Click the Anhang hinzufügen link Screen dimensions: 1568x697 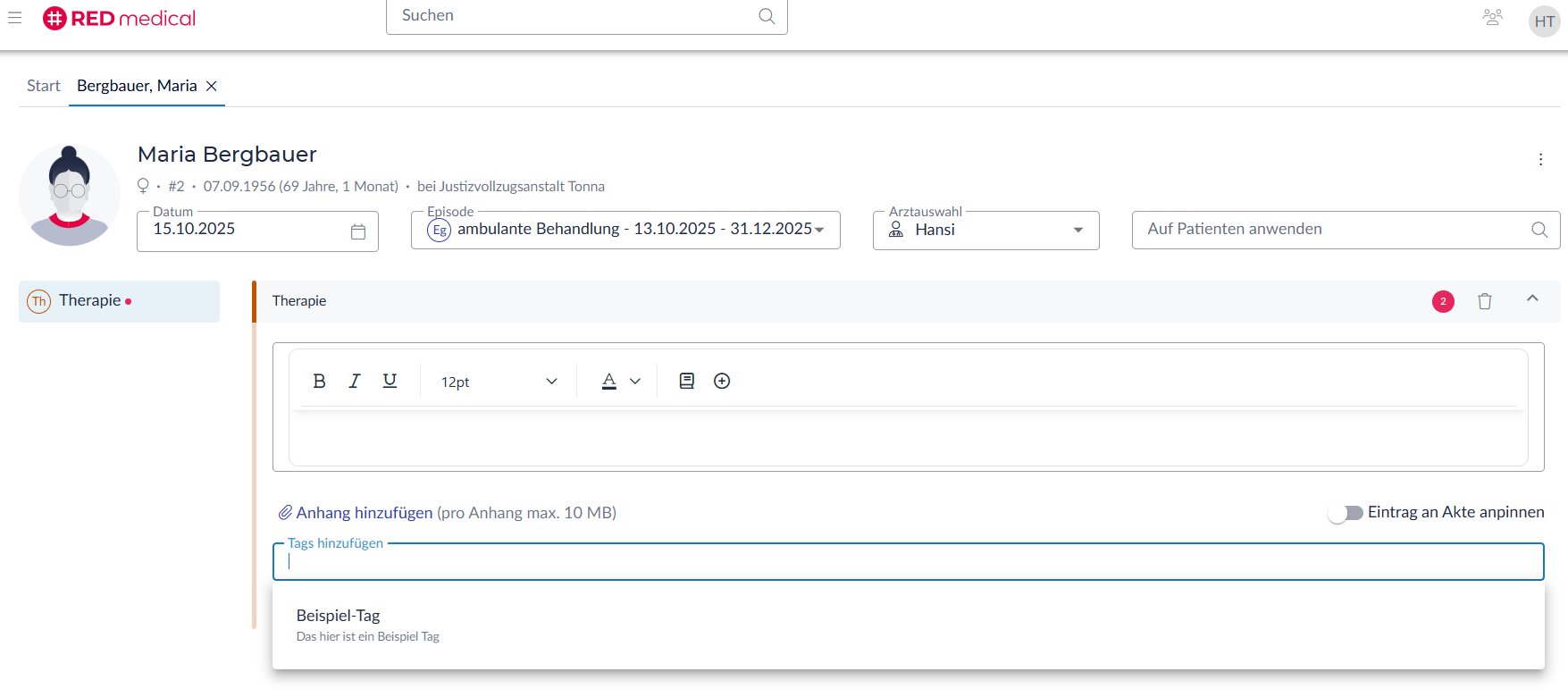[364, 513]
